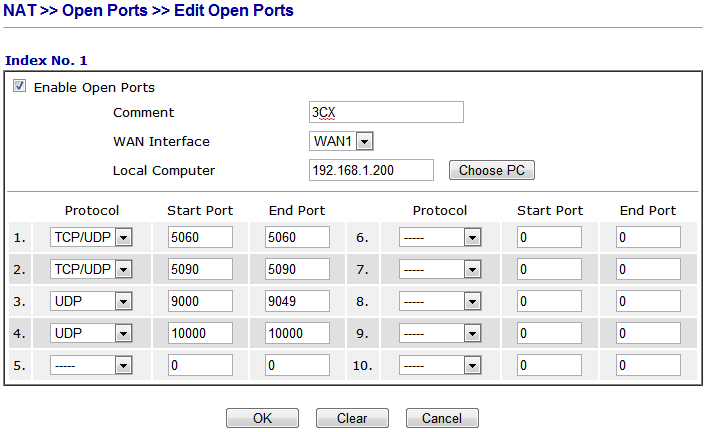Click OK to save open ports
Screen dimensions: 705x432
(263, 418)
